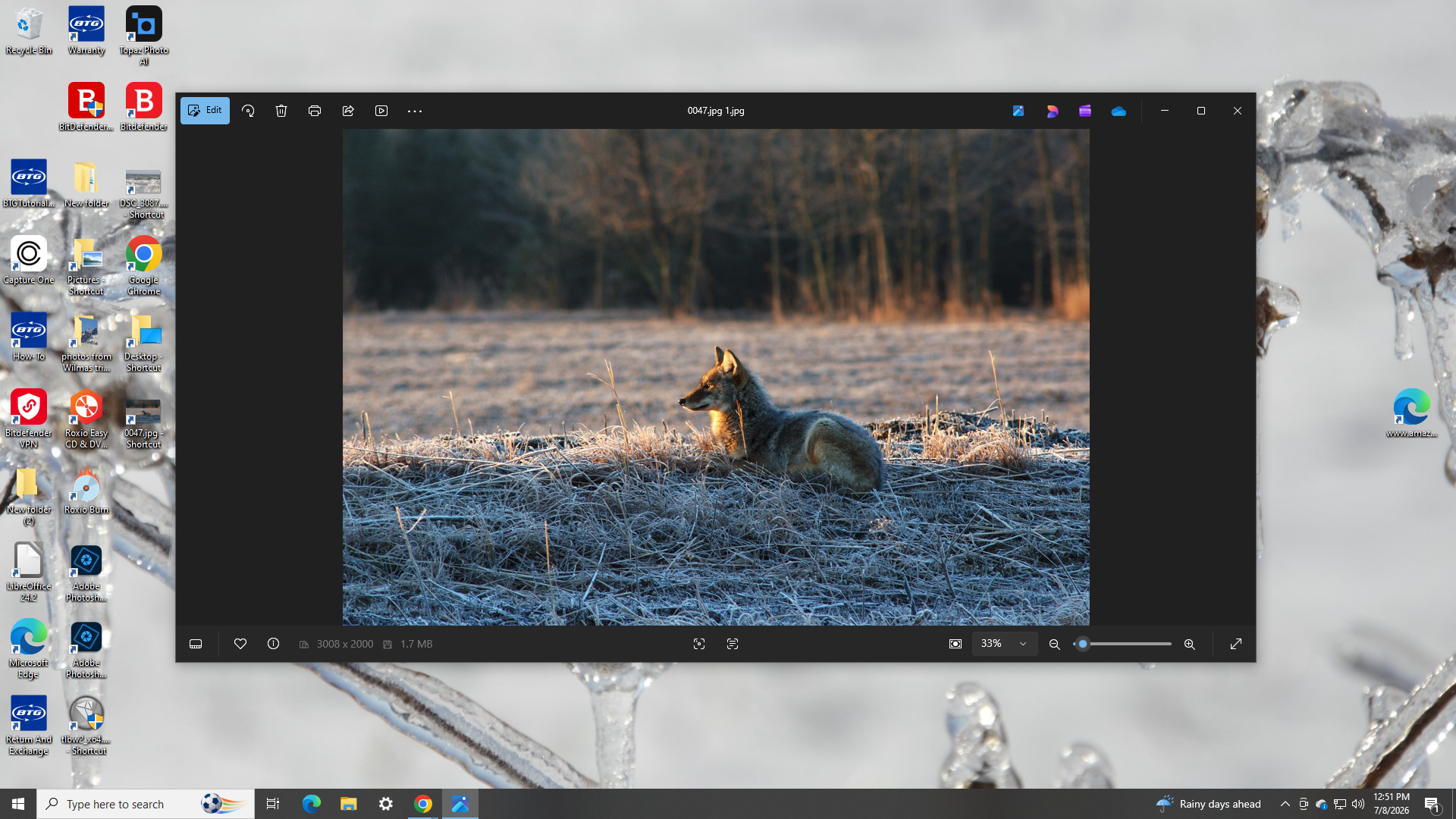Click the Type here to search box

pos(146,804)
